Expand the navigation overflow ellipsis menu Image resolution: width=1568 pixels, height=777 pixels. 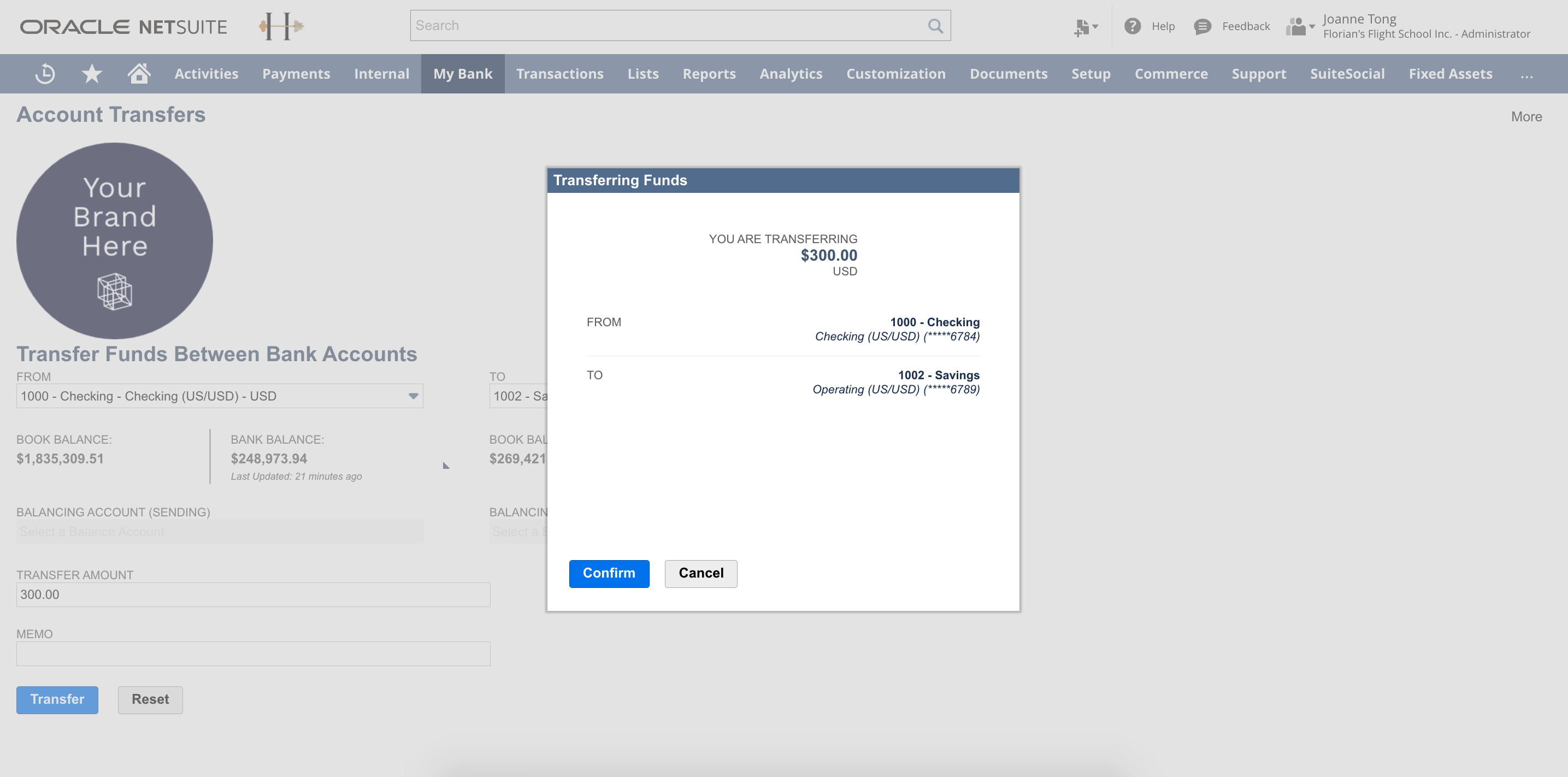pos(1526,74)
